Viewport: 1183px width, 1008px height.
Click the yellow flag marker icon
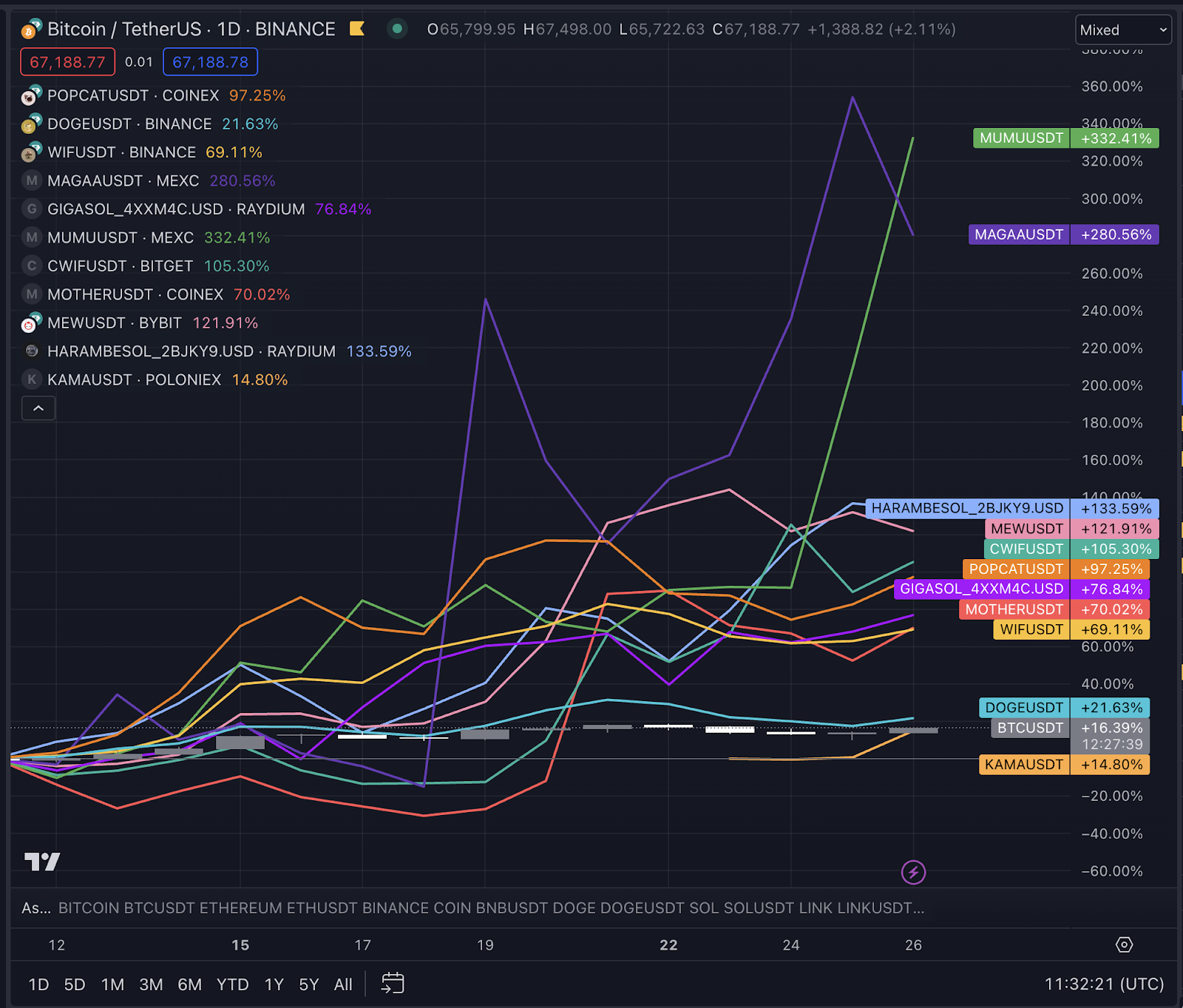coord(357,29)
